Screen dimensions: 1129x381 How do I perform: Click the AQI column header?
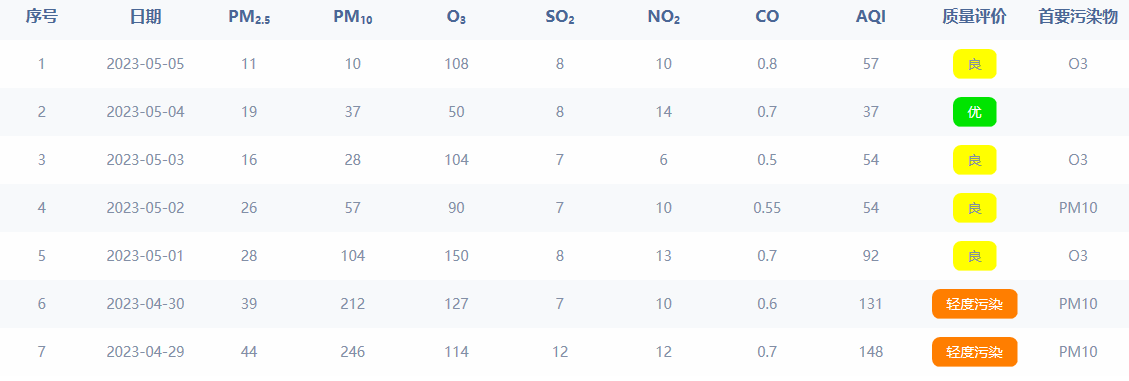tap(871, 17)
